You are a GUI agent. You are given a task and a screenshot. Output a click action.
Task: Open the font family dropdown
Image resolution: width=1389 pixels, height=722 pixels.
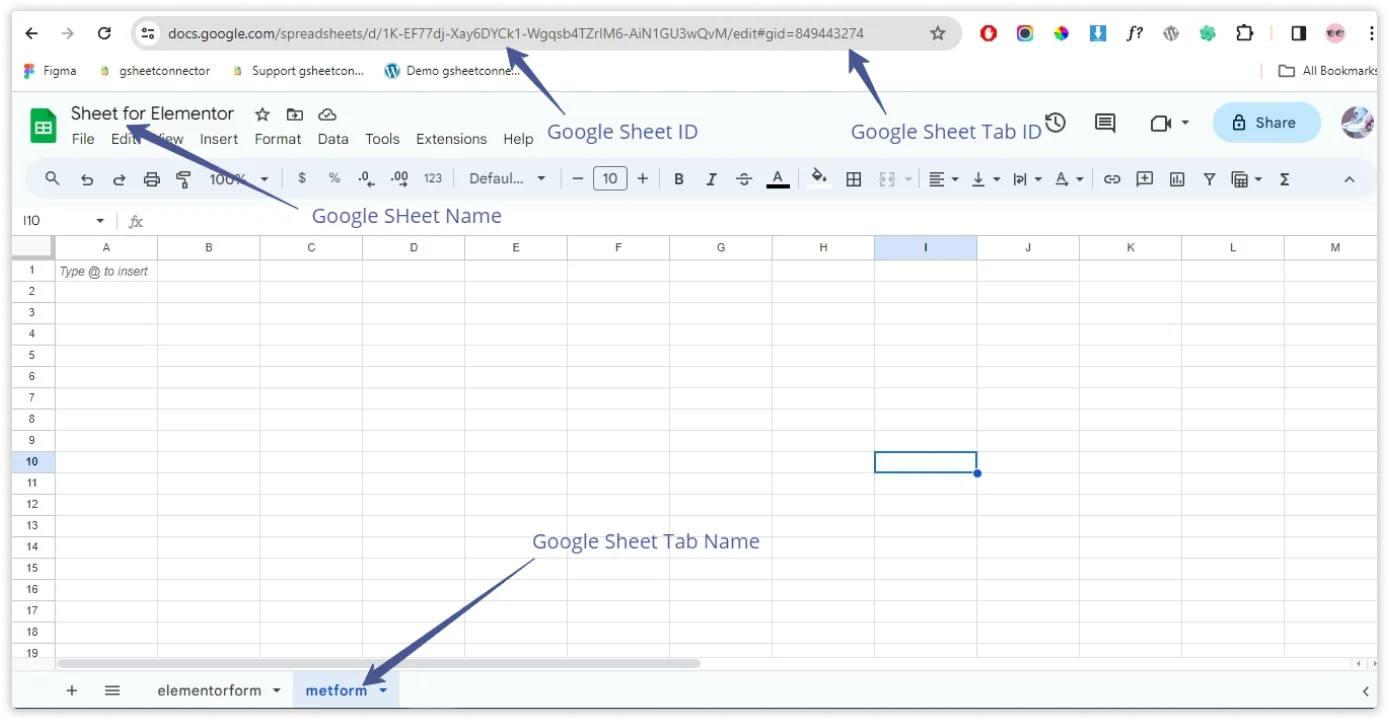[508, 179]
